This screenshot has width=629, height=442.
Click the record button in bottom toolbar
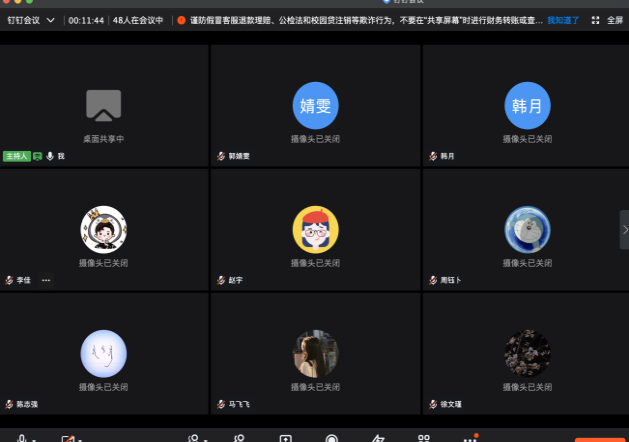[x=332, y=438]
